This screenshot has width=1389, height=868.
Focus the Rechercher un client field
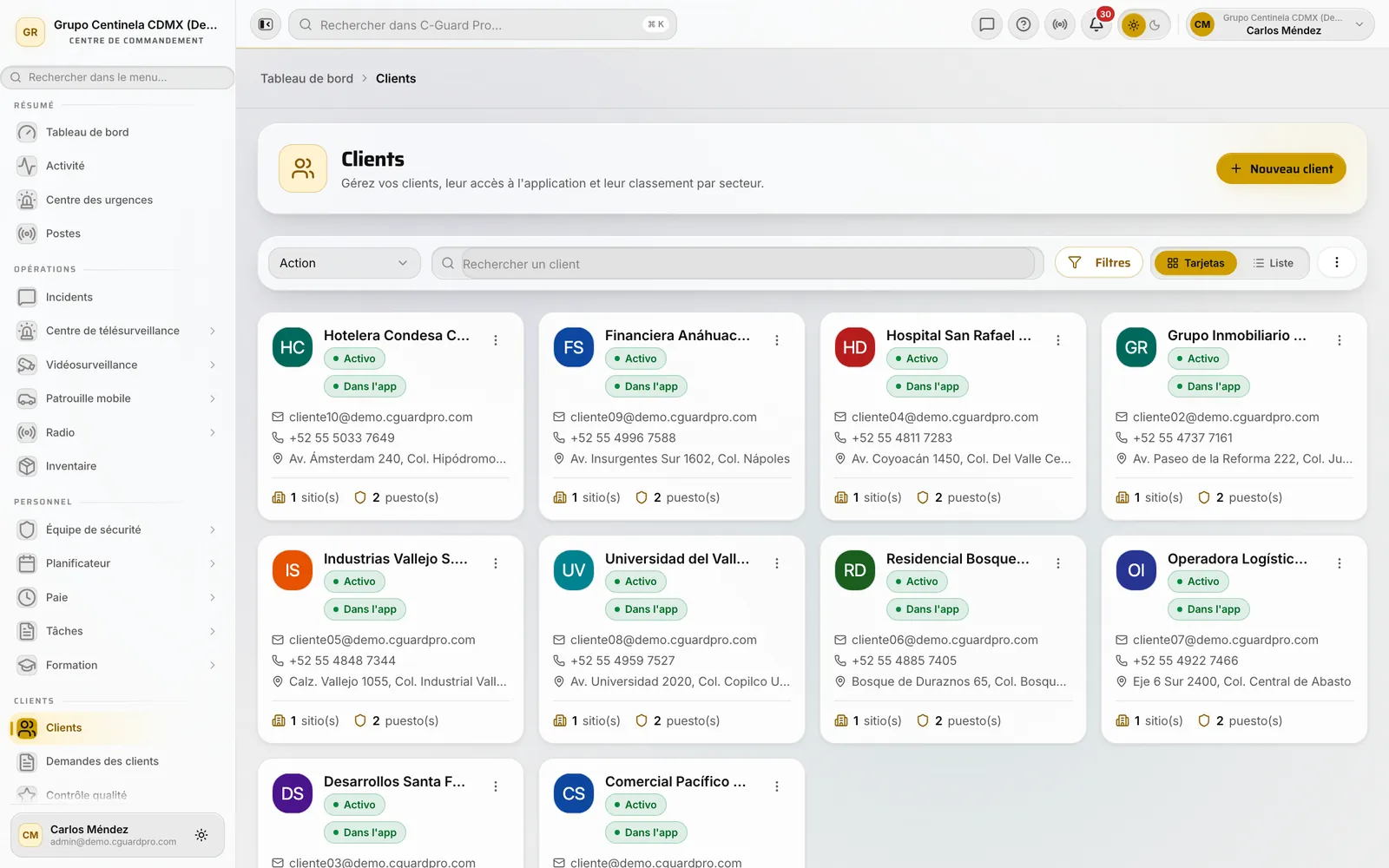coord(738,263)
